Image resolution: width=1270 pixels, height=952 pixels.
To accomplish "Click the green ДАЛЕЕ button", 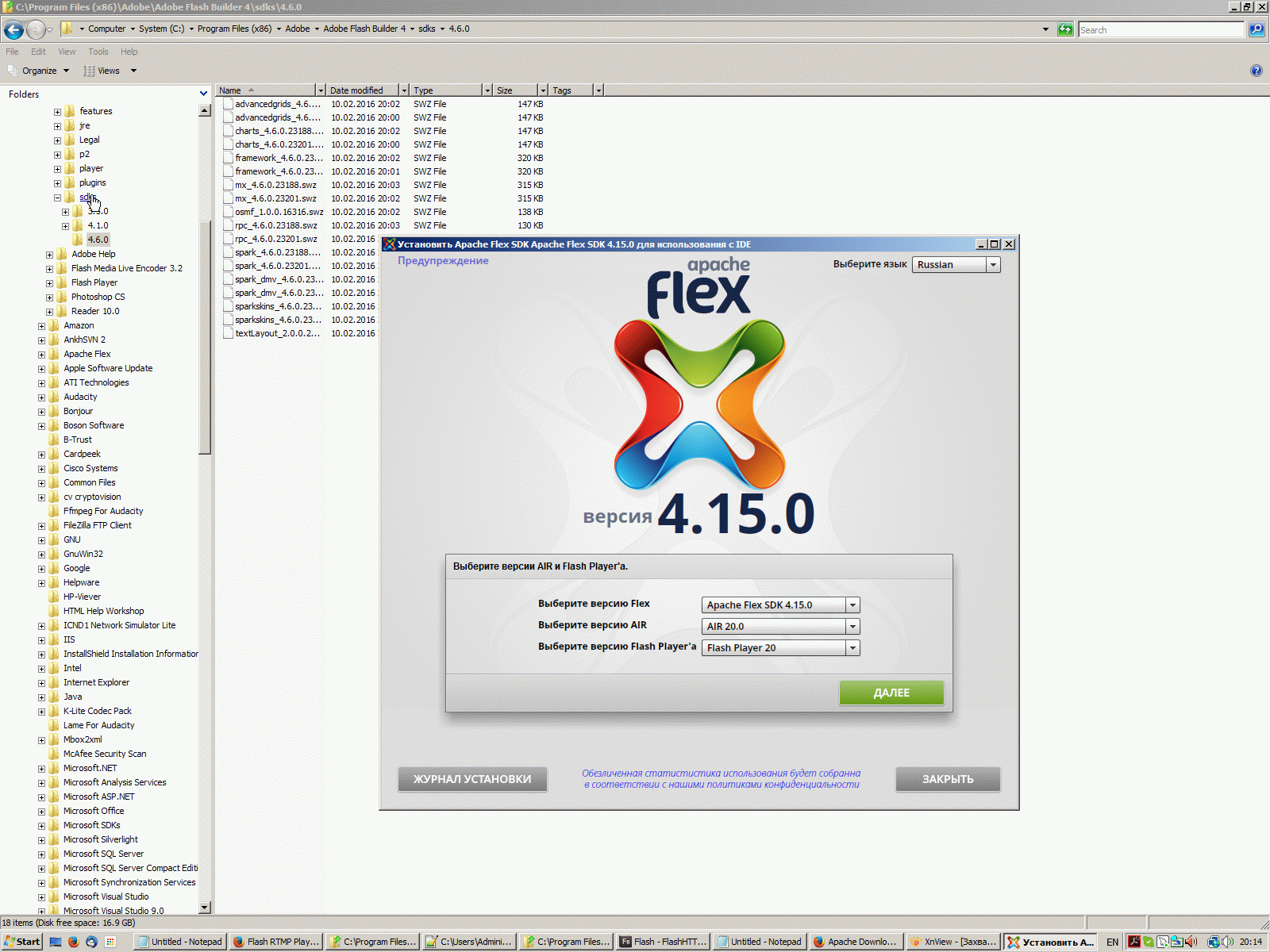I will [891, 693].
